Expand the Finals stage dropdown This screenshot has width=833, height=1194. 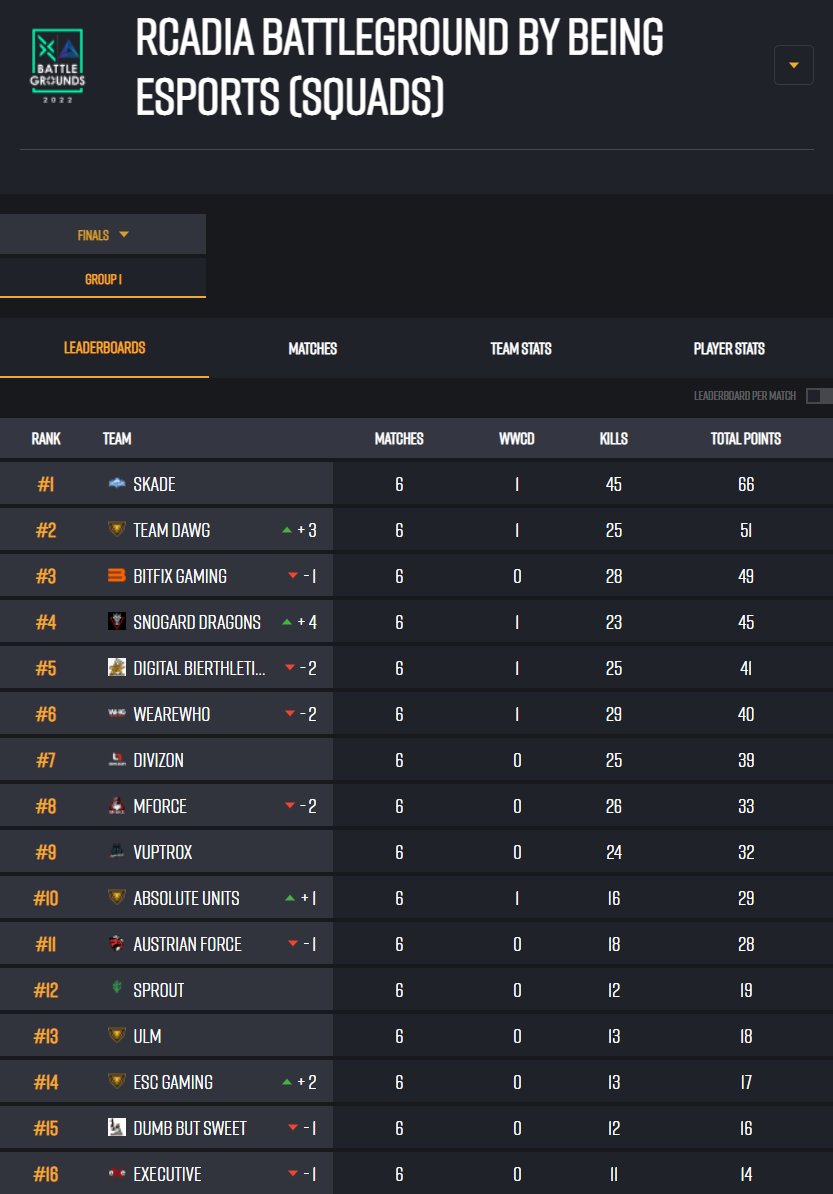pos(103,235)
